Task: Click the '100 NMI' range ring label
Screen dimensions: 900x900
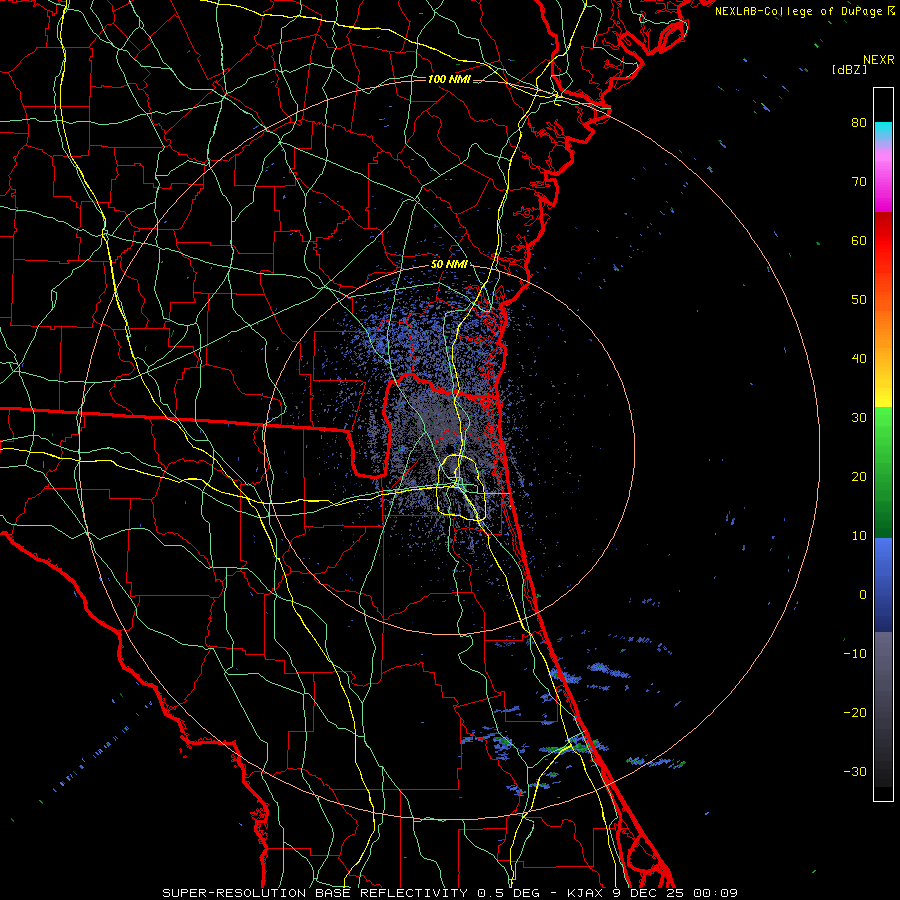Action: pyautogui.click(x=449, y=79)
